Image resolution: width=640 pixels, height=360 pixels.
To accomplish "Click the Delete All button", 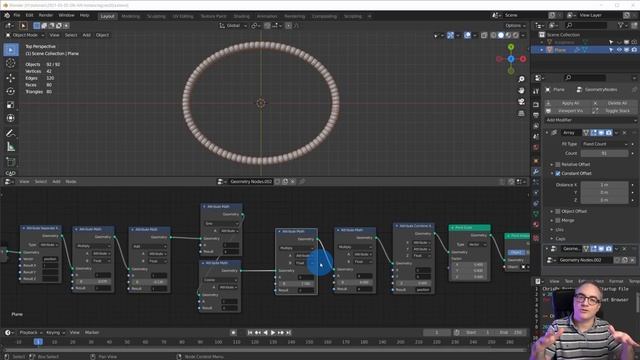I will click(x=614, y=103).
